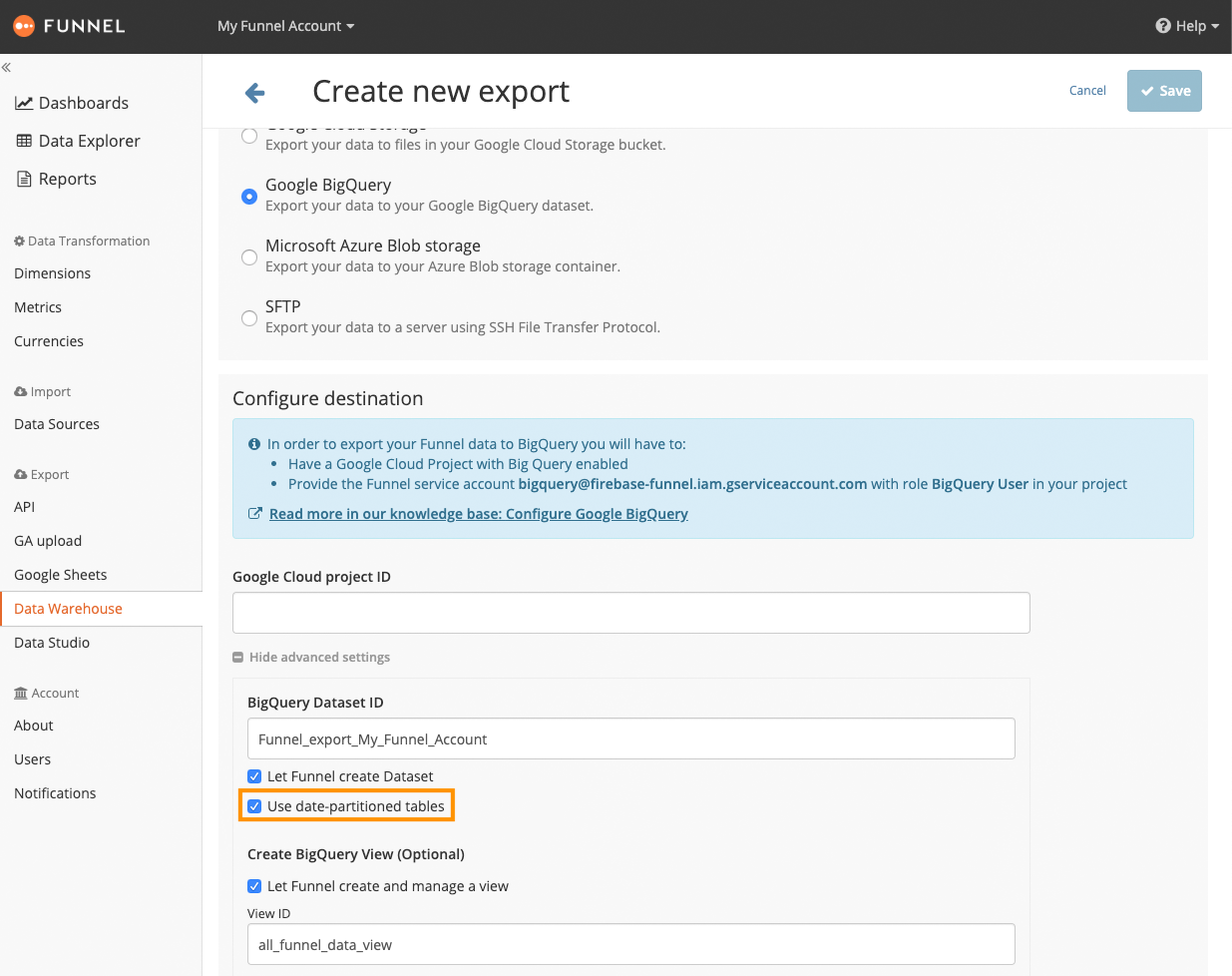Click the Save button
Image resolution: width=1232 pixels, height=976 pixels.
(x=1164, y=91)
